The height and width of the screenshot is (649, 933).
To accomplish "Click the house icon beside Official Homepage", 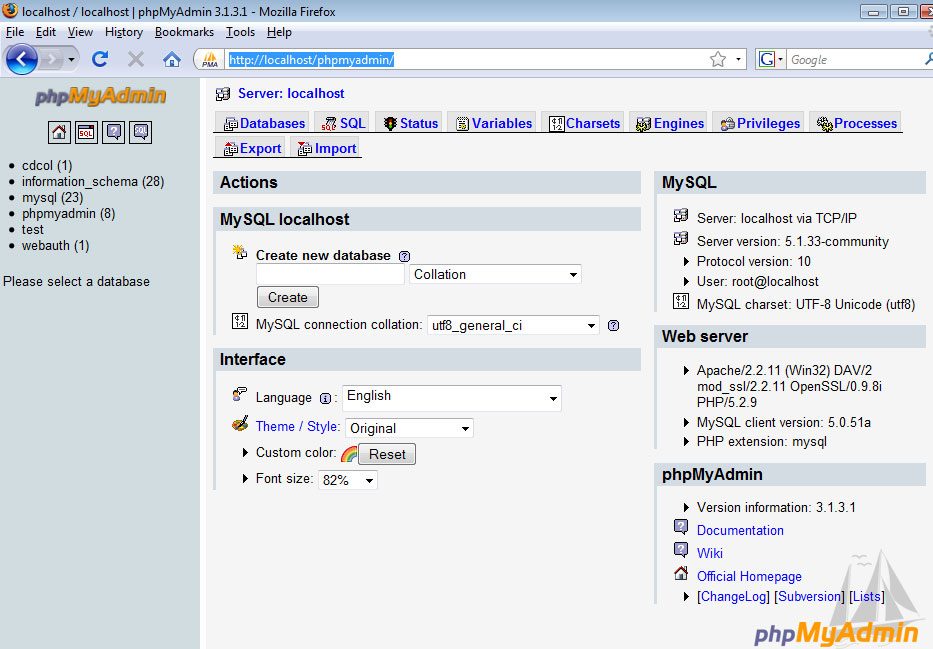I will [681, 573].
